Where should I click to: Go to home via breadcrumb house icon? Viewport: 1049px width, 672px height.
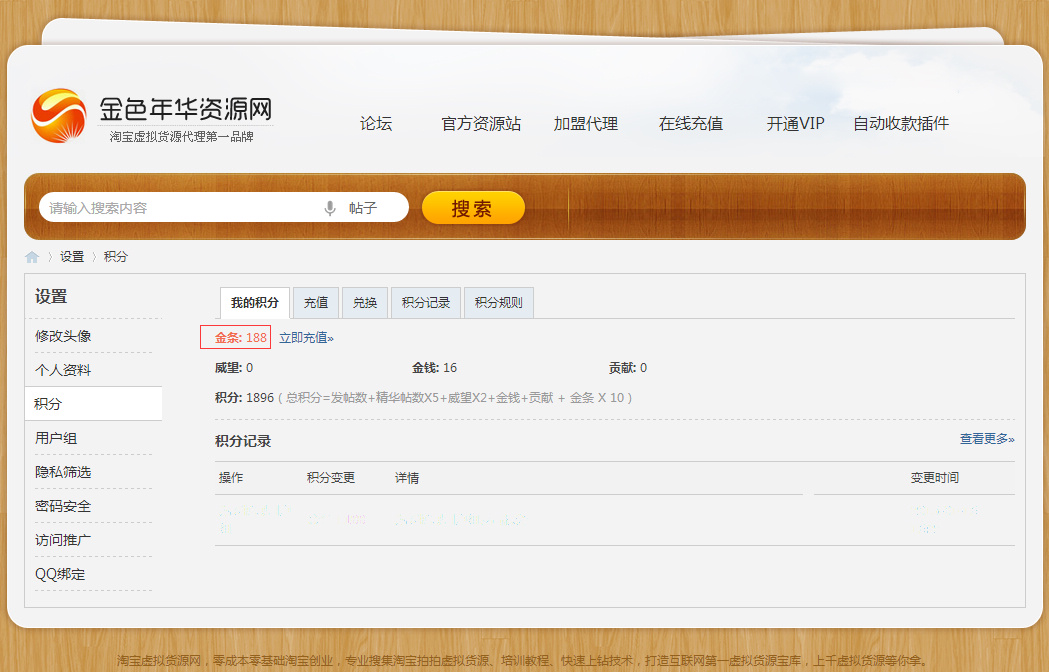tap(32, 257)
